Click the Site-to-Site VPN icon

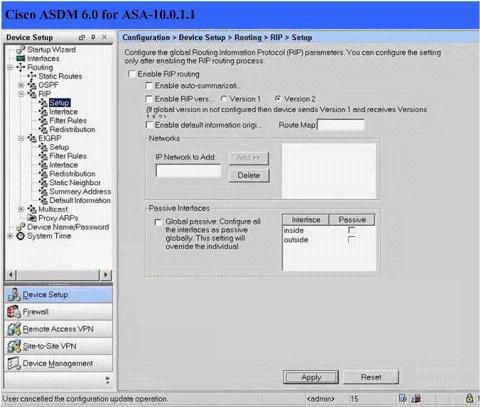14,346
